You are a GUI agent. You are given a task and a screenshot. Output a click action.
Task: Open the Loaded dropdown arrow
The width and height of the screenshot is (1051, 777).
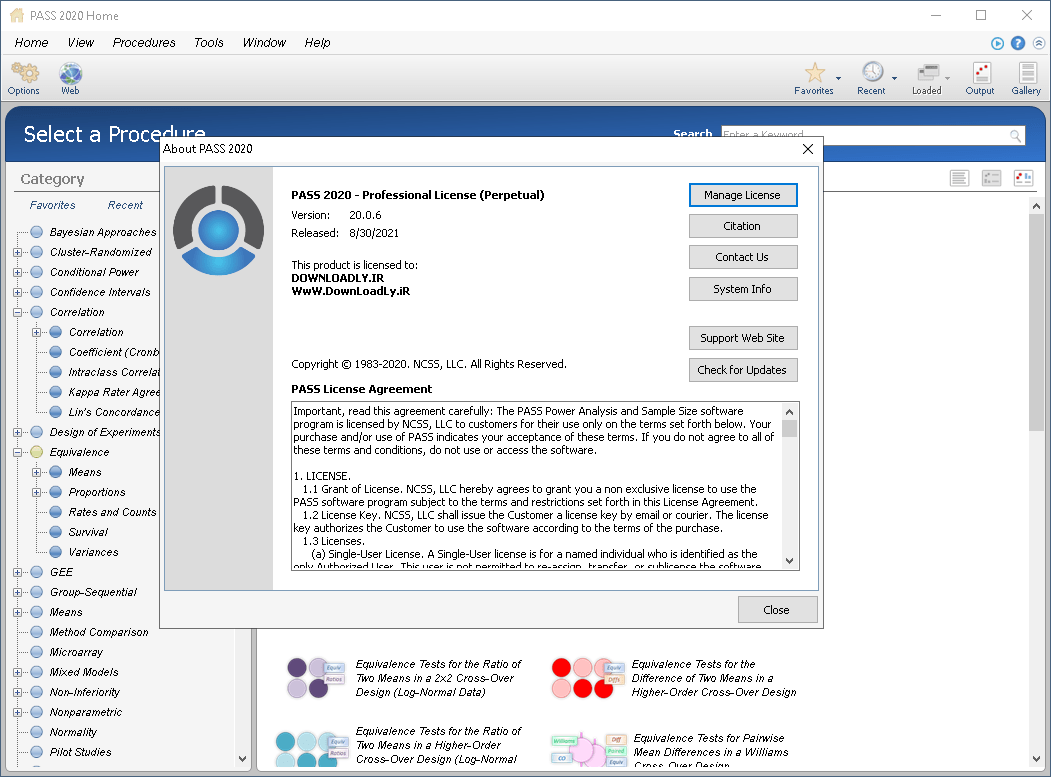[x=948, y=78]
